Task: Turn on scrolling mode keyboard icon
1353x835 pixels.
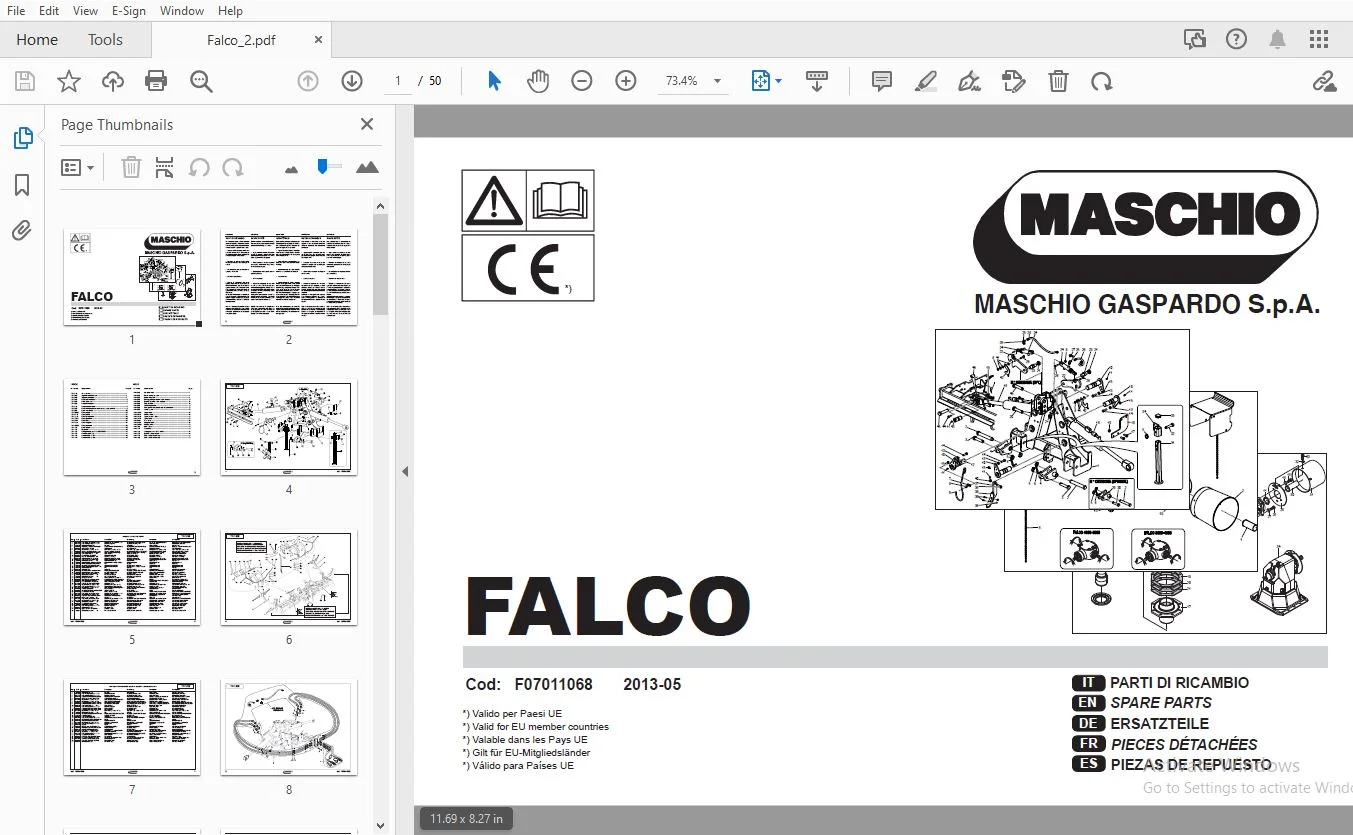Action: [x=817, y=81]
